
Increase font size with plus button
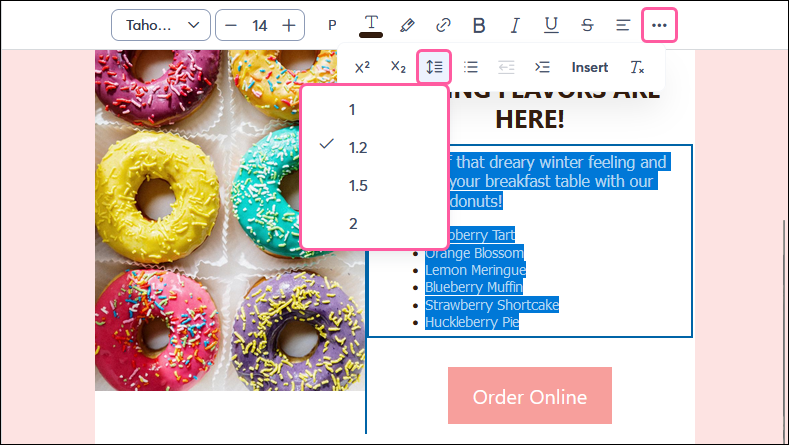pos(289,25)
